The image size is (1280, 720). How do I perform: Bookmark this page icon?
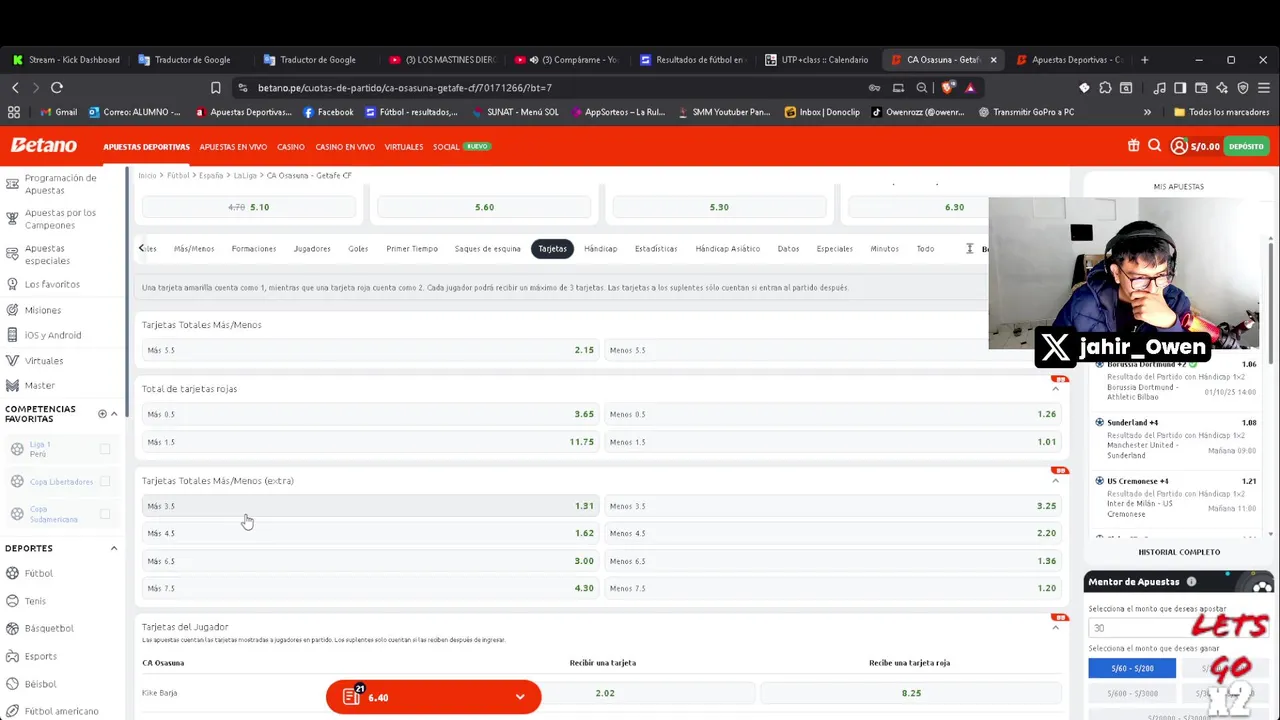coord(216,88)
